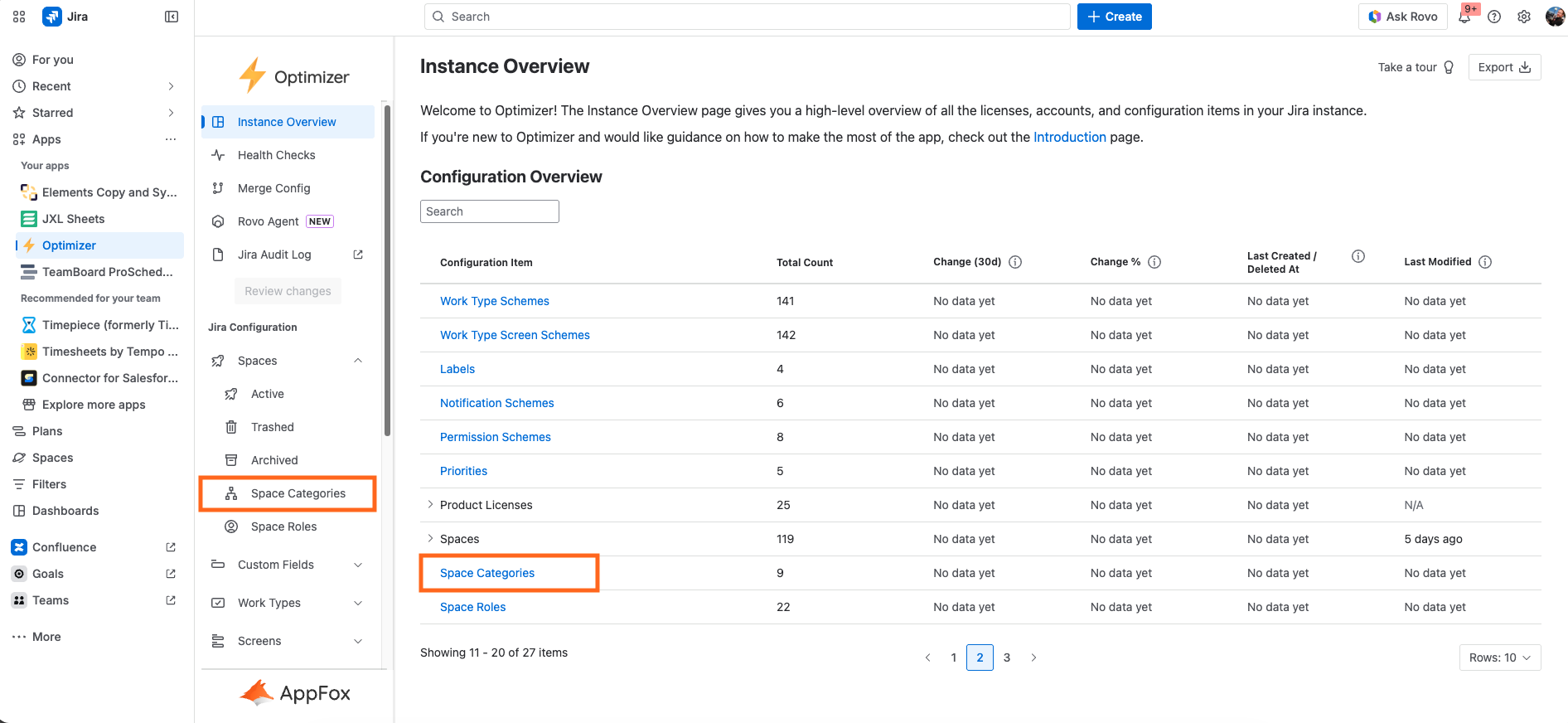This screenshot has width=1568, height=723.
Task: Click the notifications bell icon
Action: (1464, 17)
